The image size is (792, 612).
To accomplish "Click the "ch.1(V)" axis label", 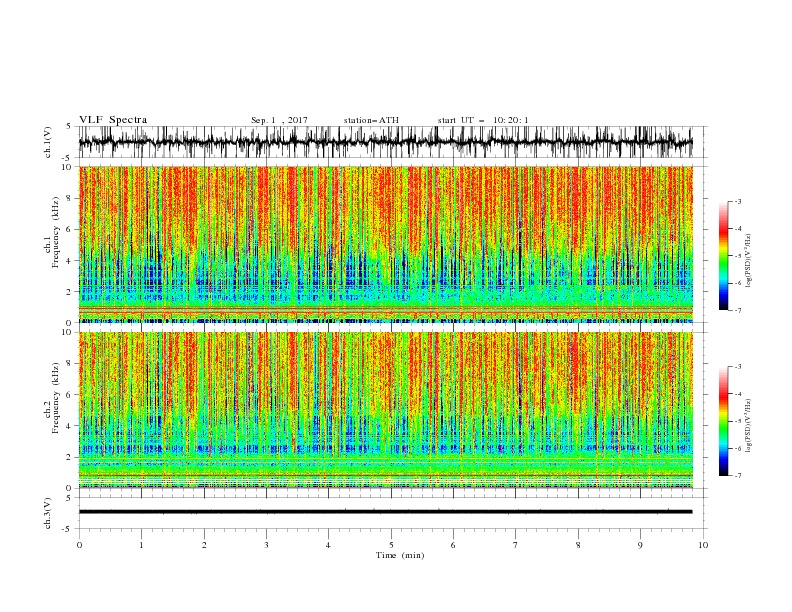I will 48,142.
